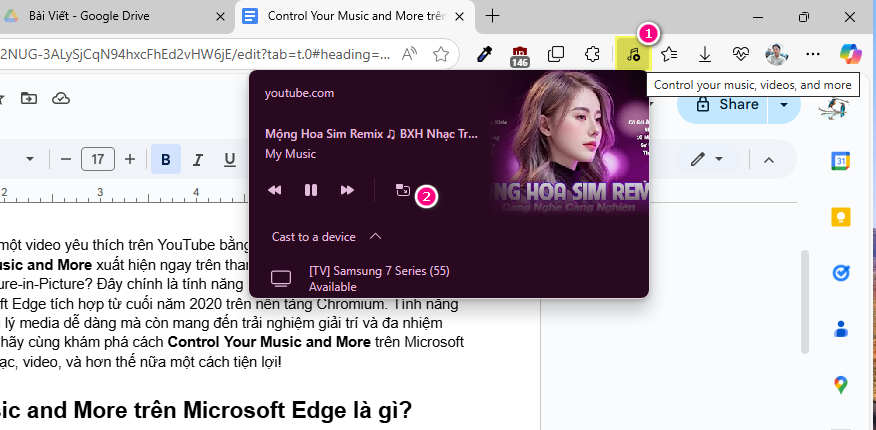The width and height of the screenshot is (876, 430).
Task: Collapse the Docs toolbar menus chevron
Action: [x=769, y=160]
